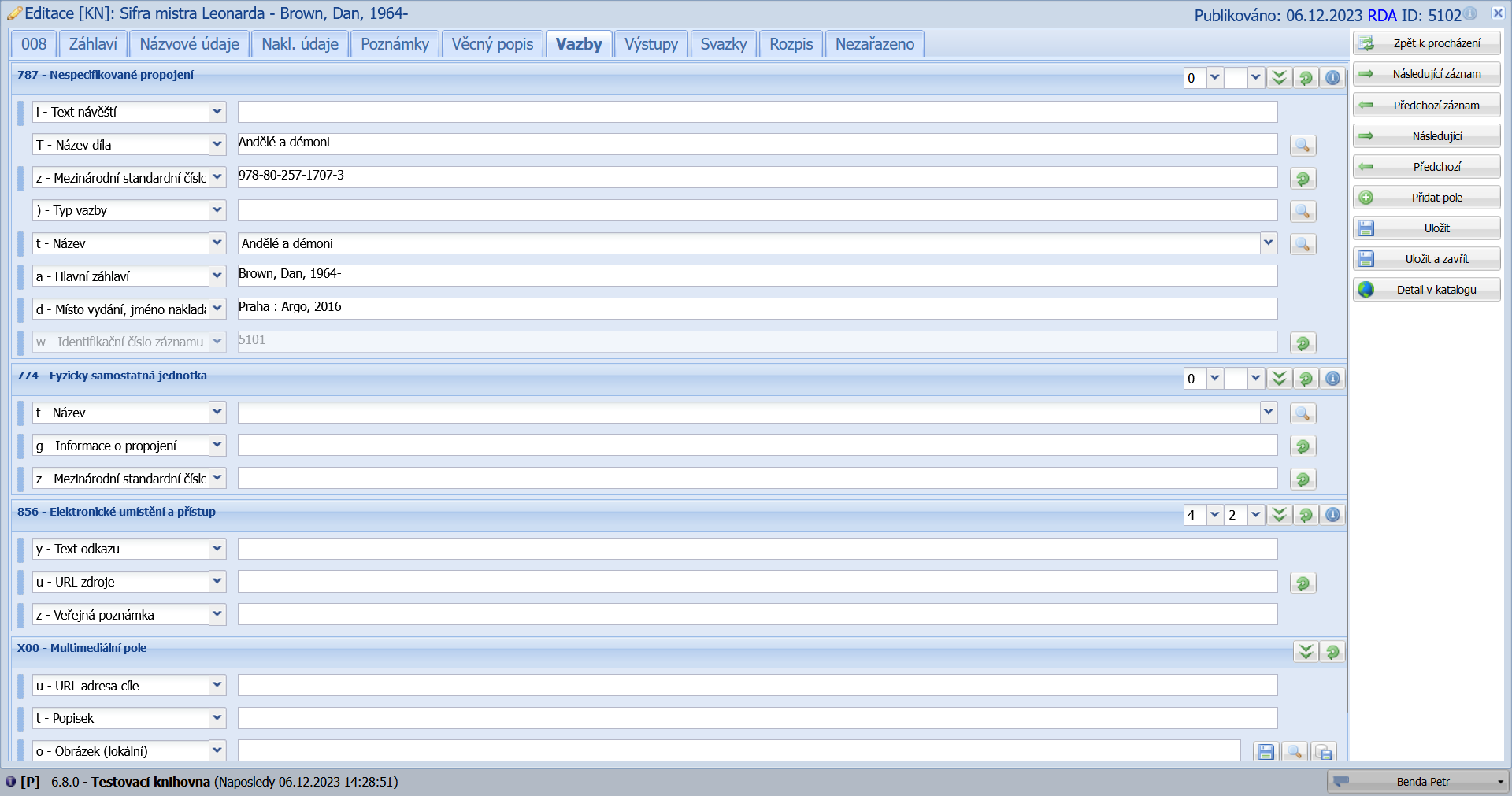Click into the 'i - Text návěští' input field
Viewport: 1512px width, 796px height.
pyautogui.click(x=757, y=112)
